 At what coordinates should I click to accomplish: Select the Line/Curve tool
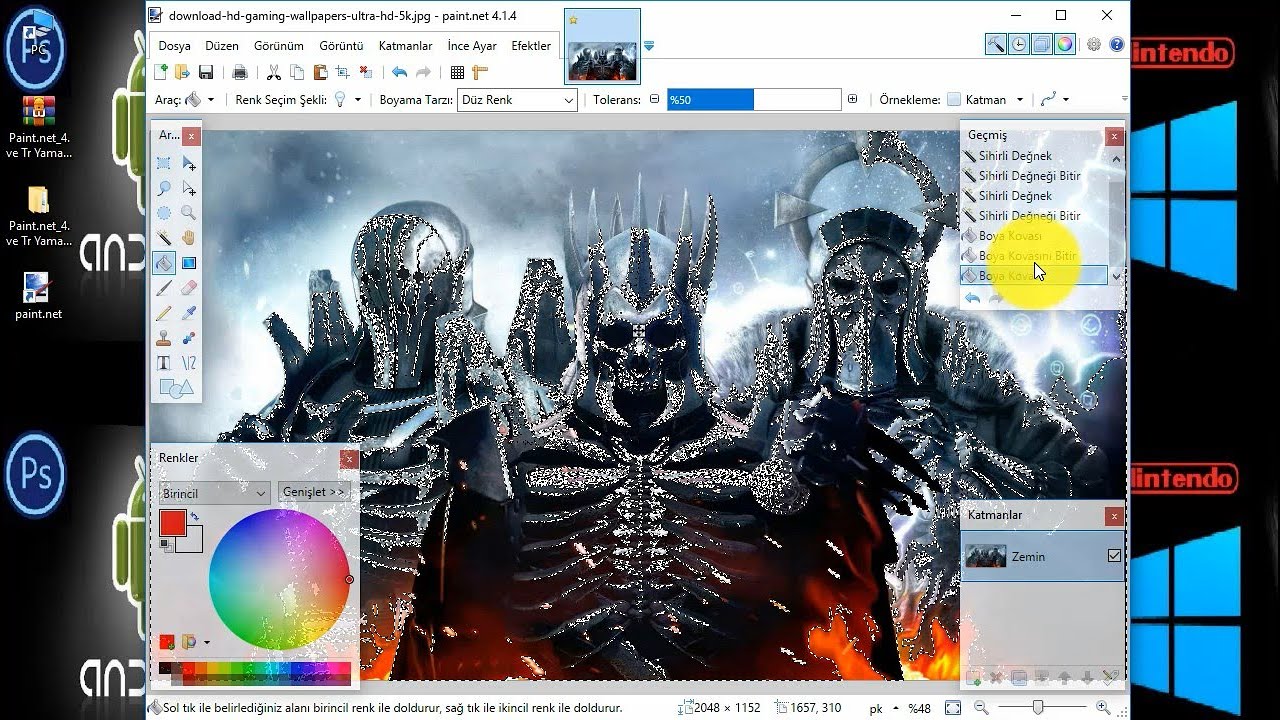point(189,363)
